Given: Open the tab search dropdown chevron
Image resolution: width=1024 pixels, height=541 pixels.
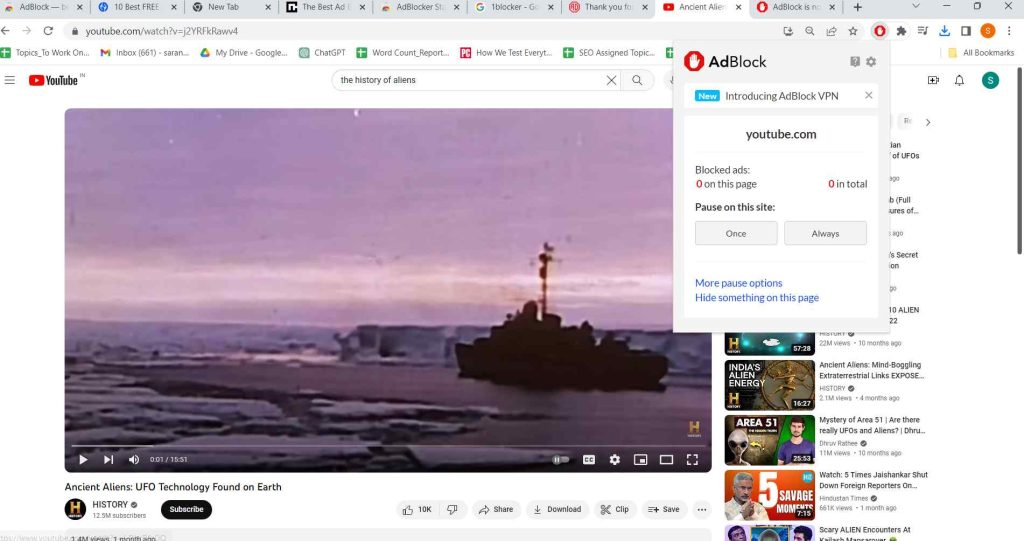Looking at the screenshot, I should 916,7.
